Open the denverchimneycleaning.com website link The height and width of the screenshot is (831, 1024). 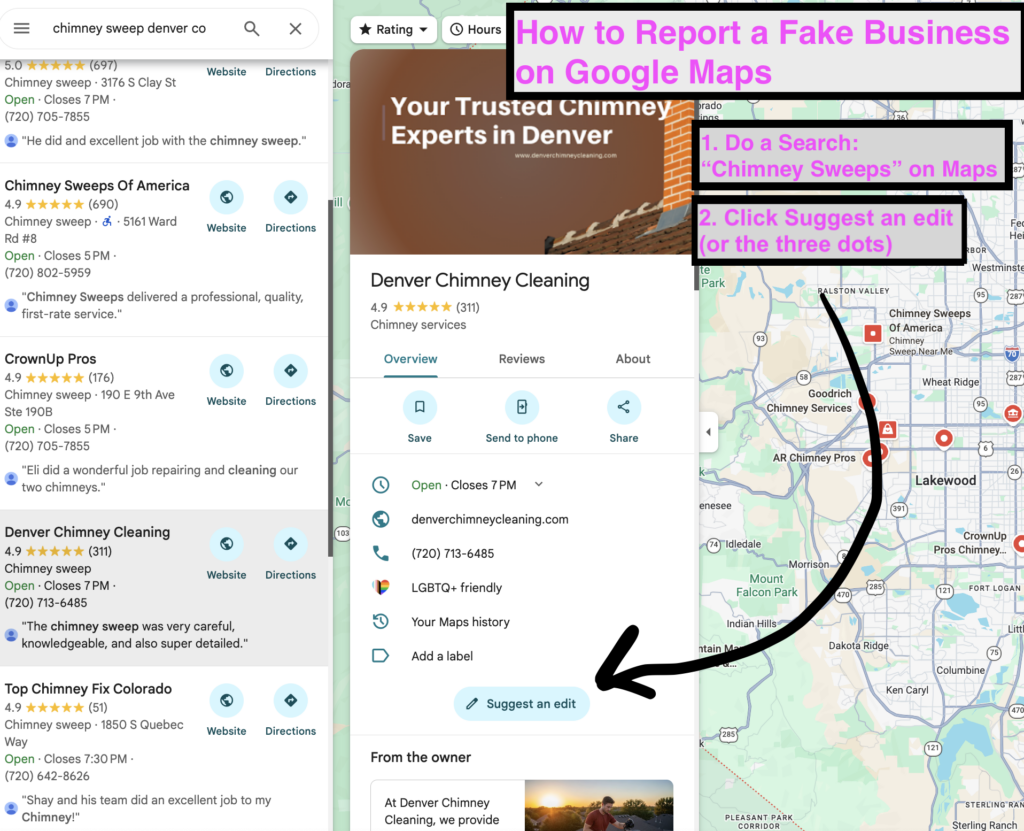pos(489,519)
